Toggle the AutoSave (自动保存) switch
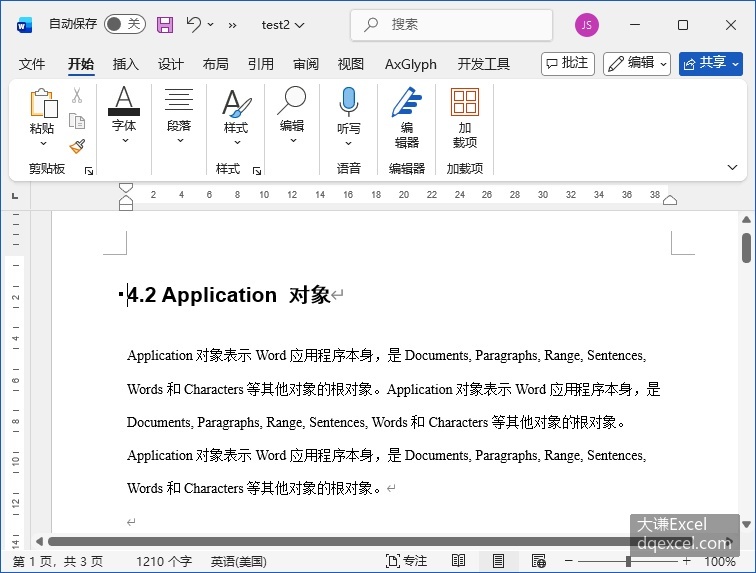This screenshot has height=573, width=756. [x=125, y=24]
